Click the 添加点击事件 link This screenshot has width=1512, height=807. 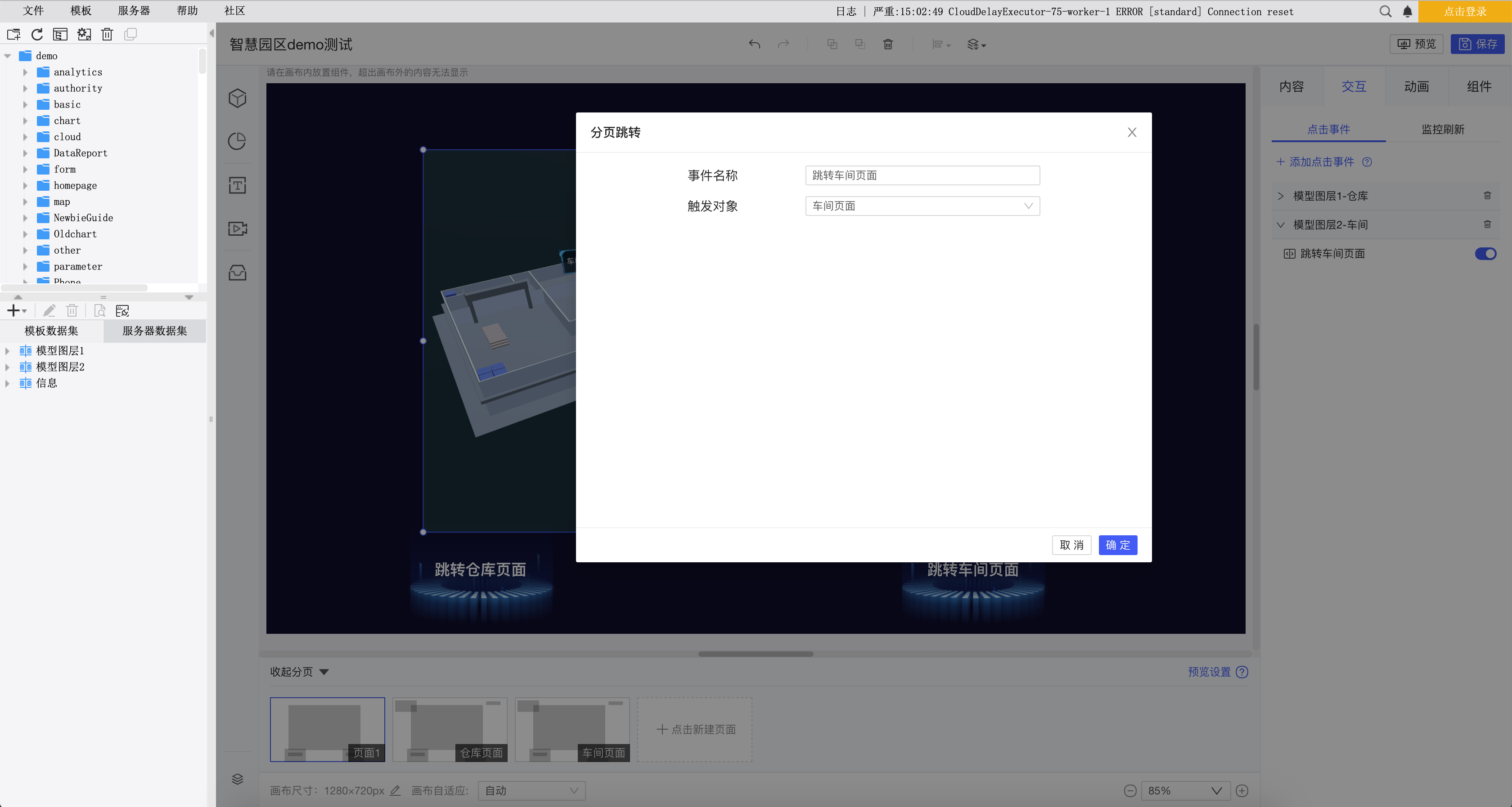tap(1321, 162)
